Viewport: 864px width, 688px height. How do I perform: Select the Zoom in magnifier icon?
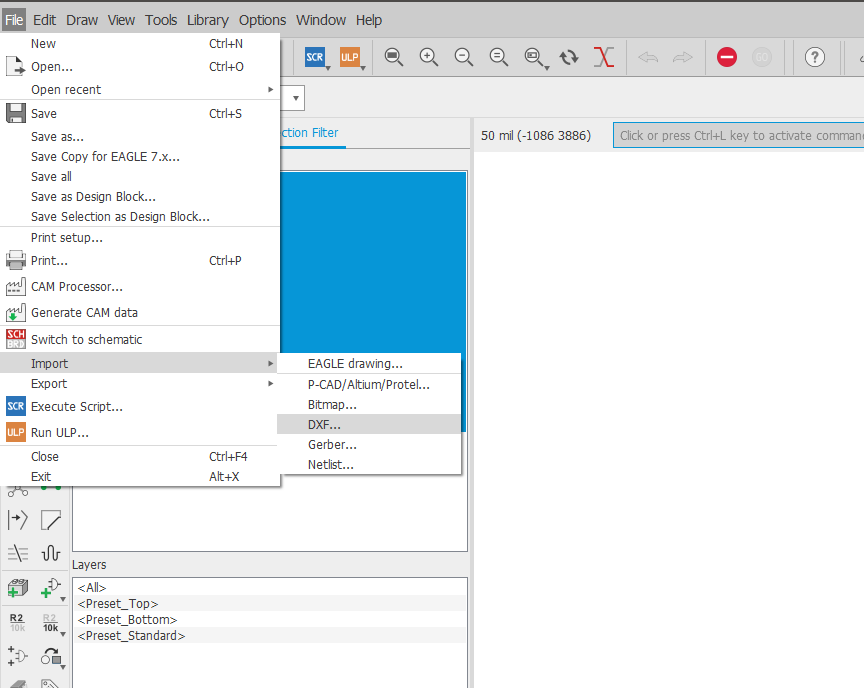[428, 57]
